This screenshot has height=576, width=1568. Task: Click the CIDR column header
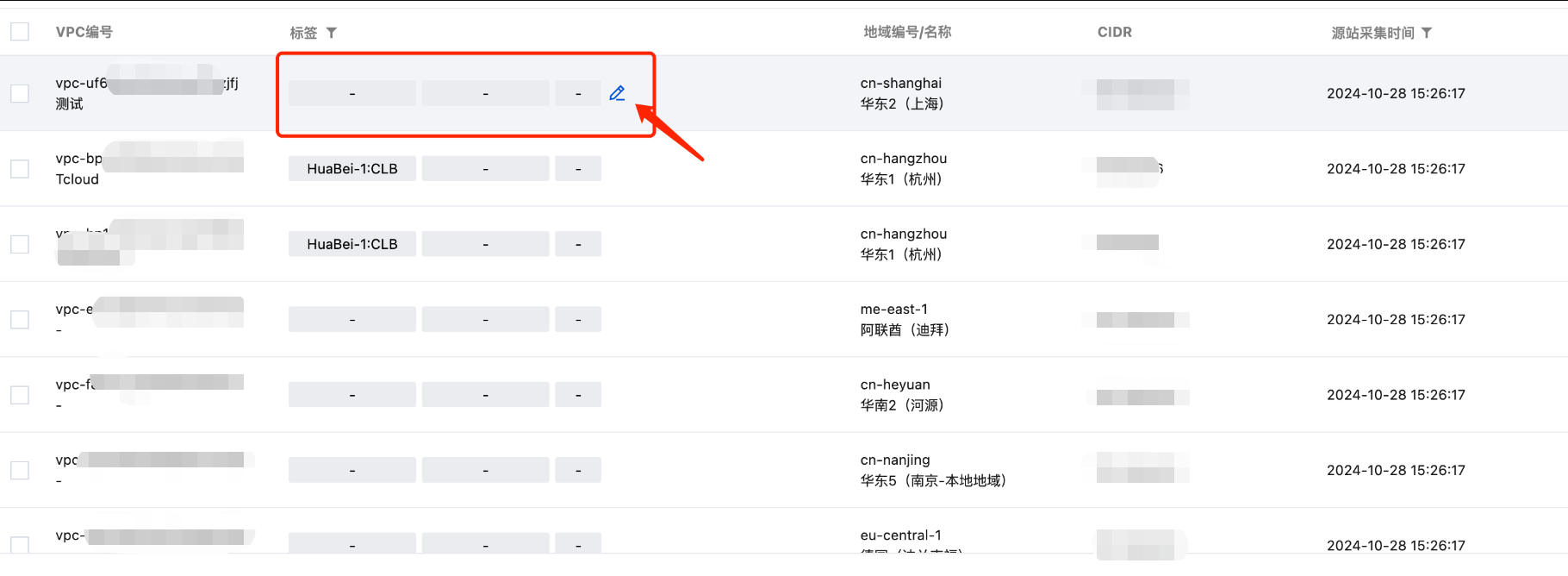pos(1115,32)
